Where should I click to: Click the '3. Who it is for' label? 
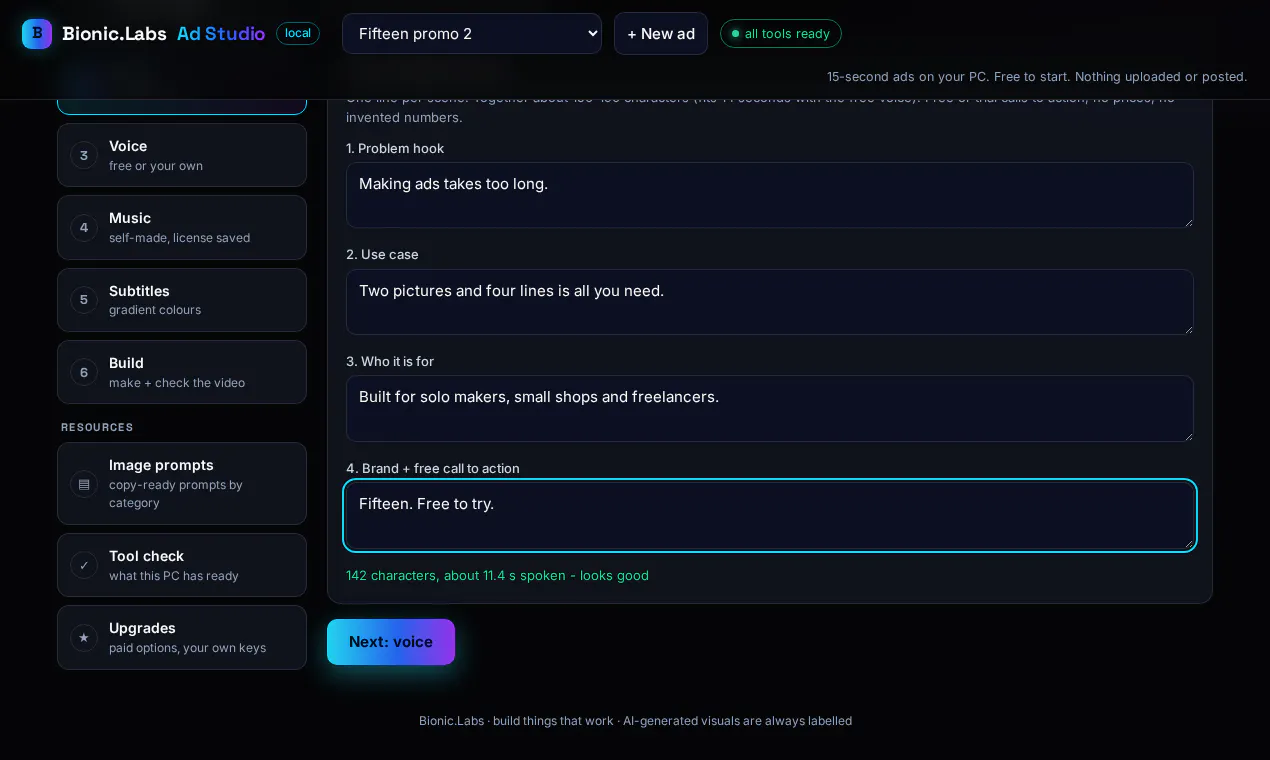390,361
